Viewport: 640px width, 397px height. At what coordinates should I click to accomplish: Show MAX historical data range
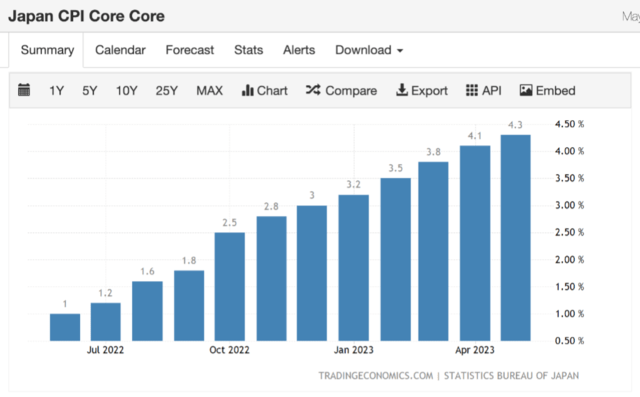(209, 91)
